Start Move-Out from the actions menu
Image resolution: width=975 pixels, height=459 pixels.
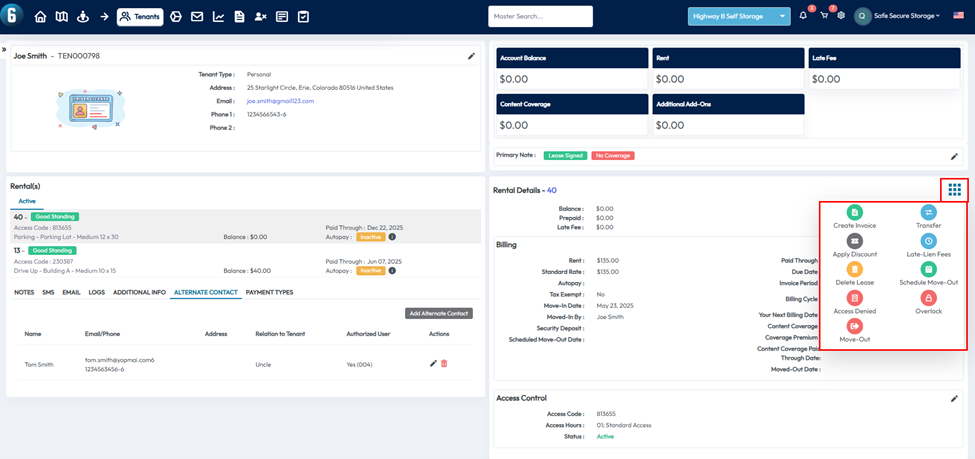(x=854, y=326)
